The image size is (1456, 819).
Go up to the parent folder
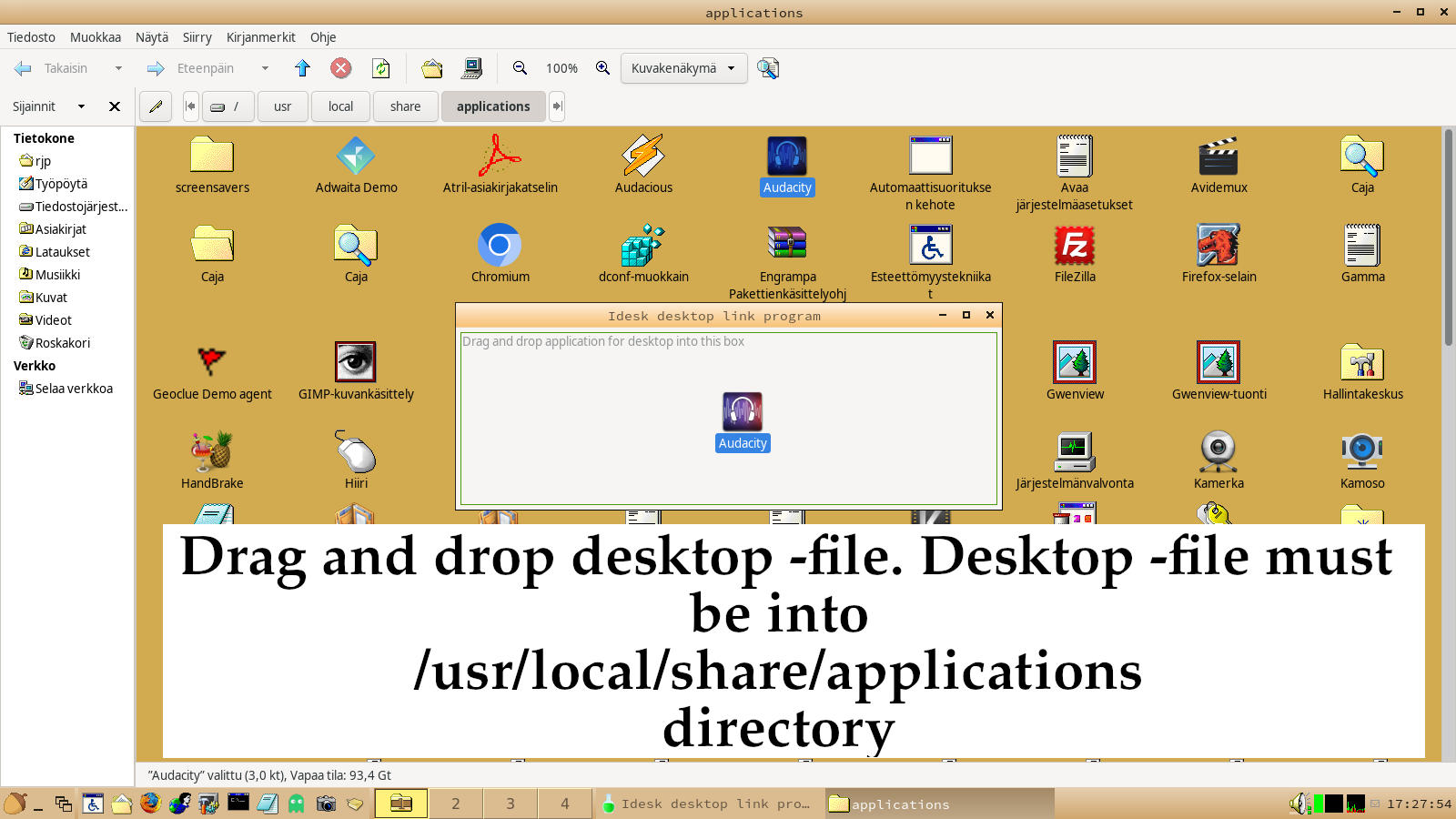pyautogui.click(x=303, y=68)
